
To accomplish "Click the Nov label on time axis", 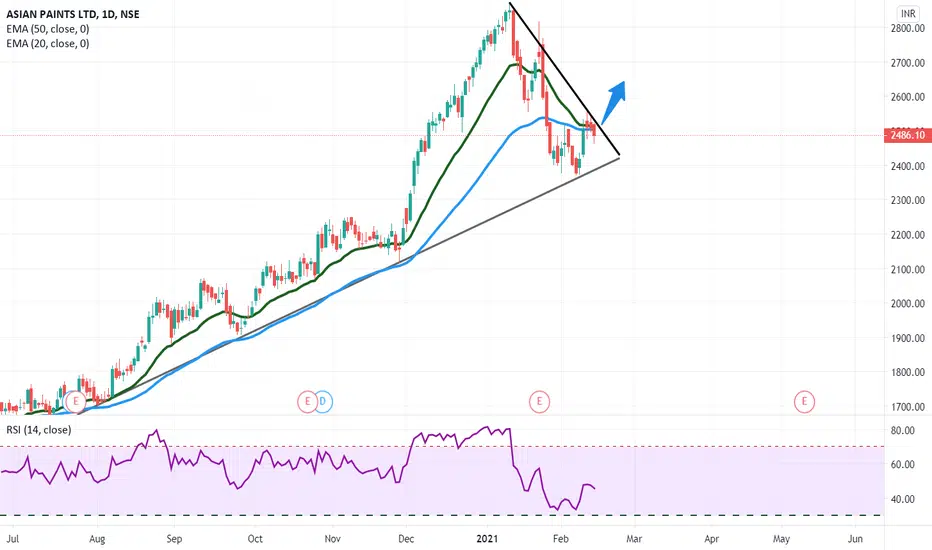I will tap(332, 539).
